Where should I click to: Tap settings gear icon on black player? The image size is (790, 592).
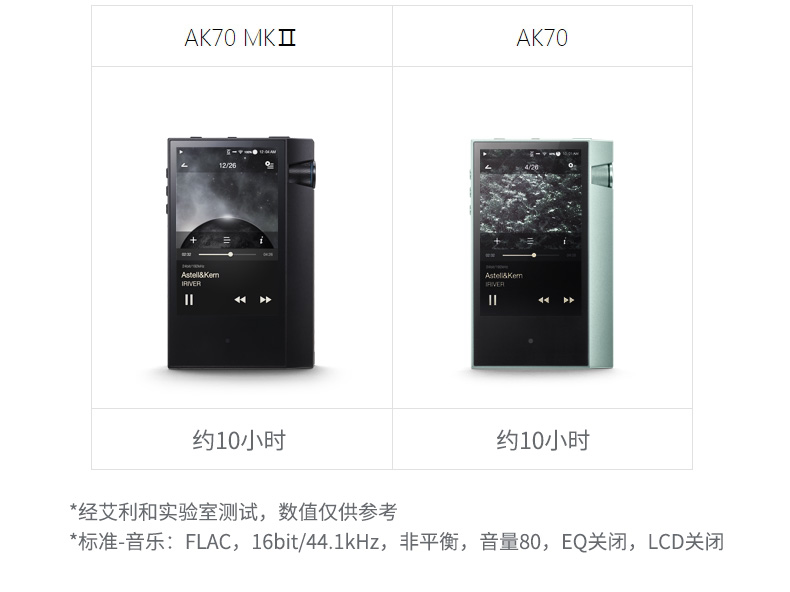269,165
